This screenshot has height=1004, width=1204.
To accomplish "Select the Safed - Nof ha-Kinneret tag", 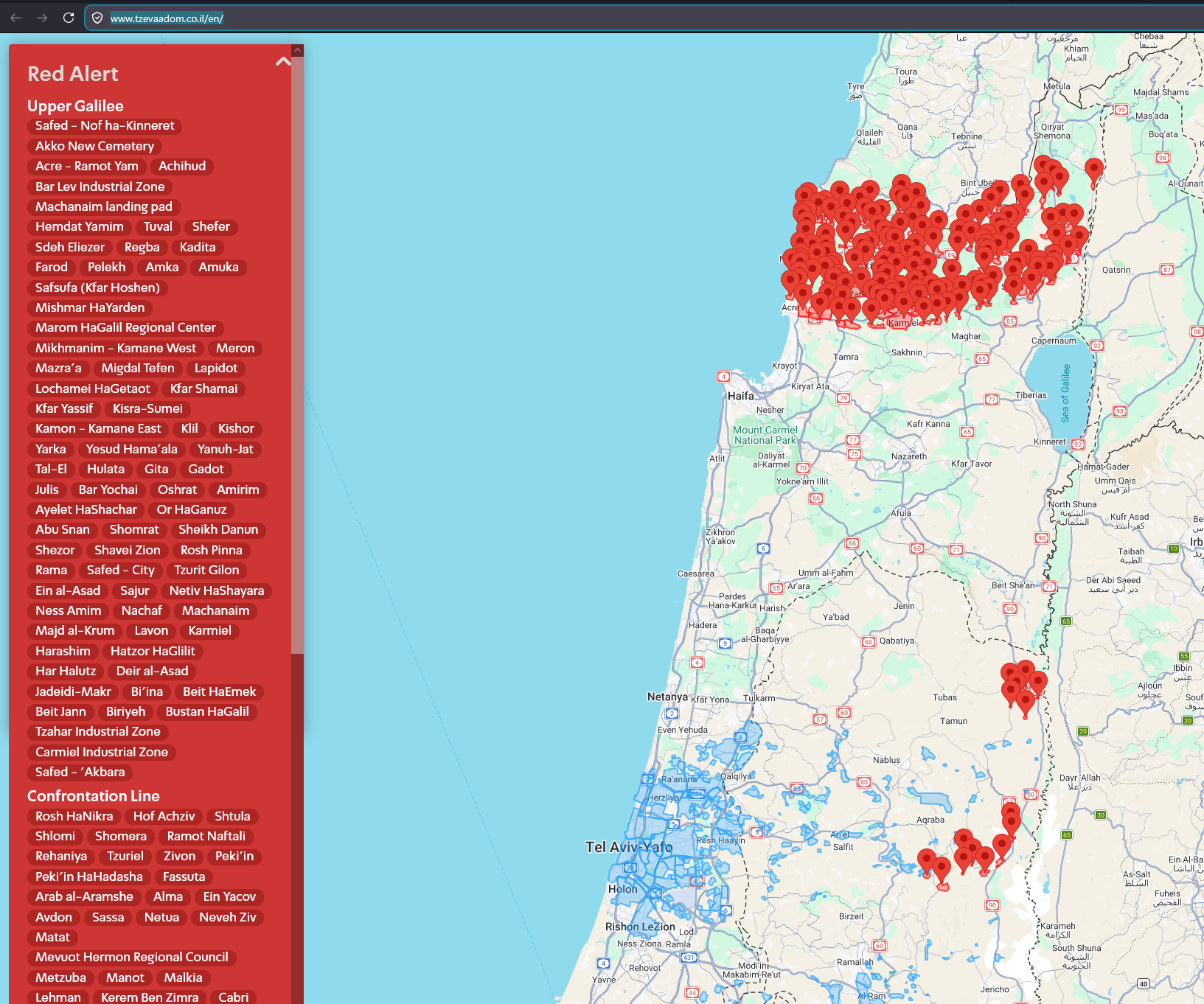I will pos(105,126).
